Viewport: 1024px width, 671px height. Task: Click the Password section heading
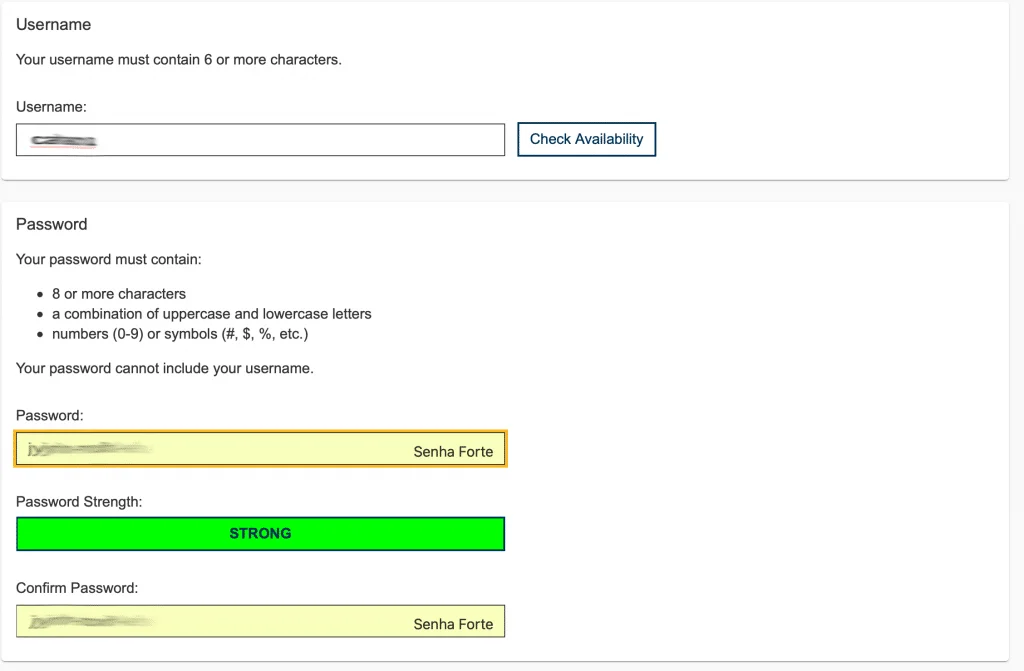coord(51,224)
